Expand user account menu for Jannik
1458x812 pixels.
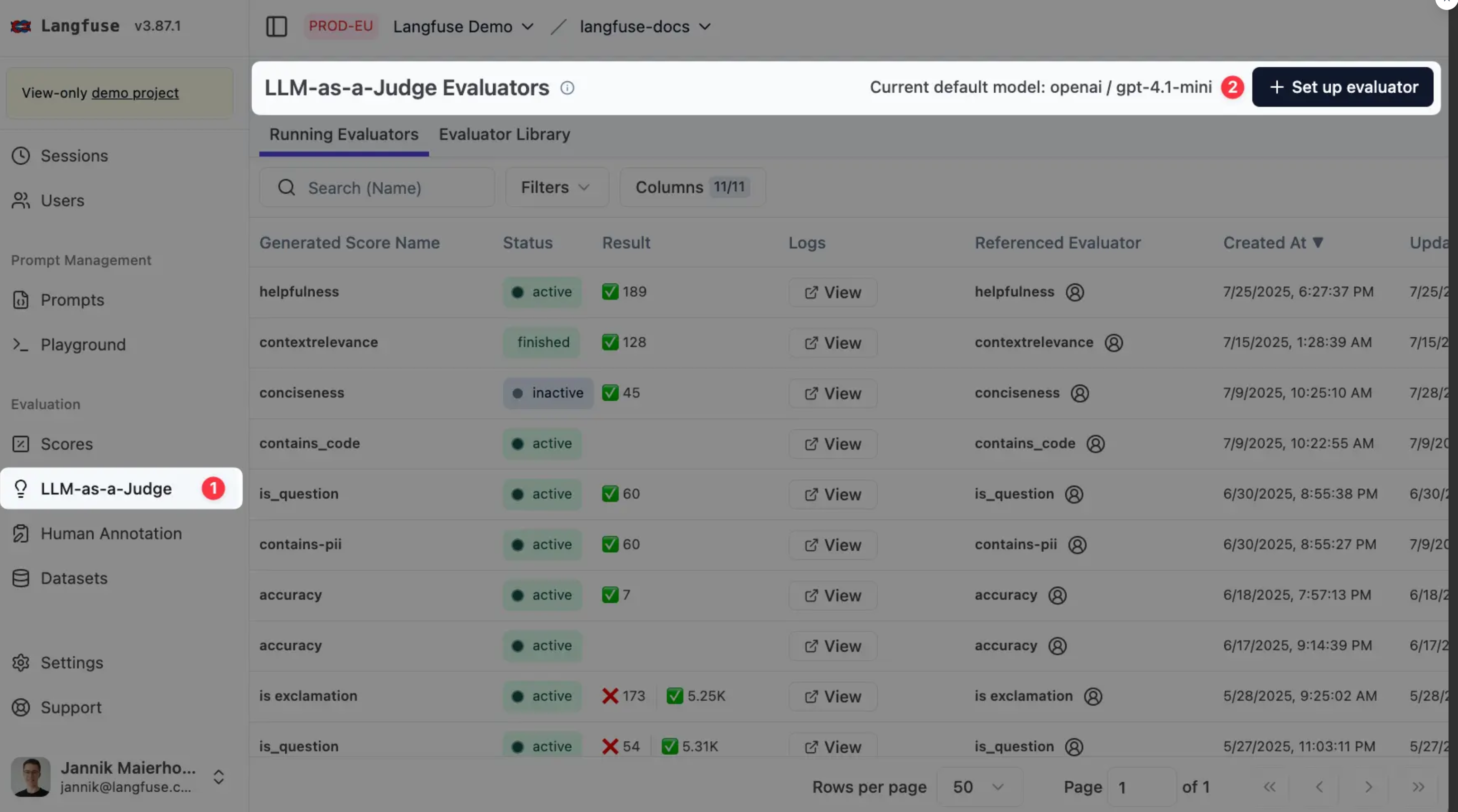tap(219, 777)
